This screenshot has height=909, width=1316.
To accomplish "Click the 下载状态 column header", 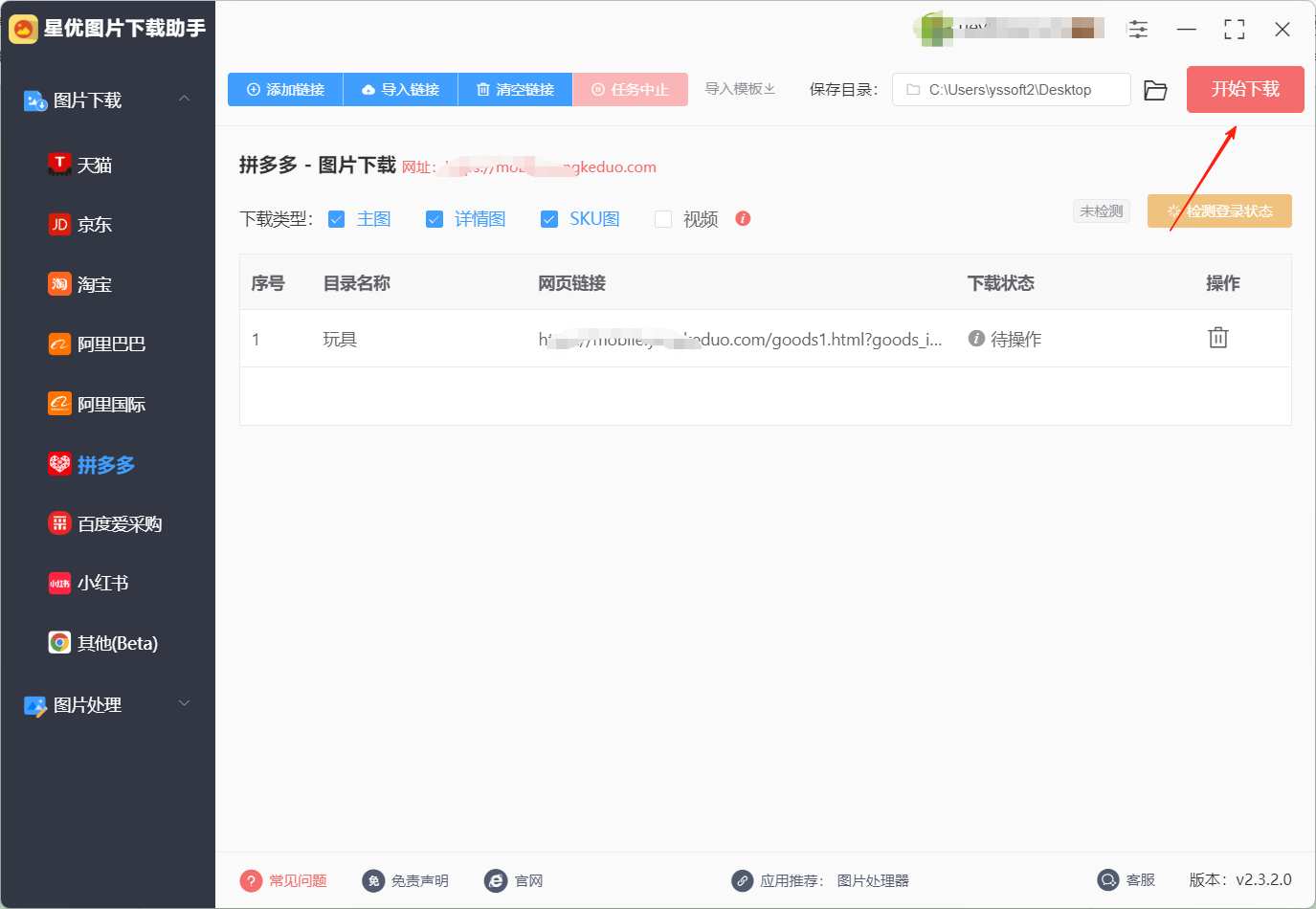I will 1001,283.
